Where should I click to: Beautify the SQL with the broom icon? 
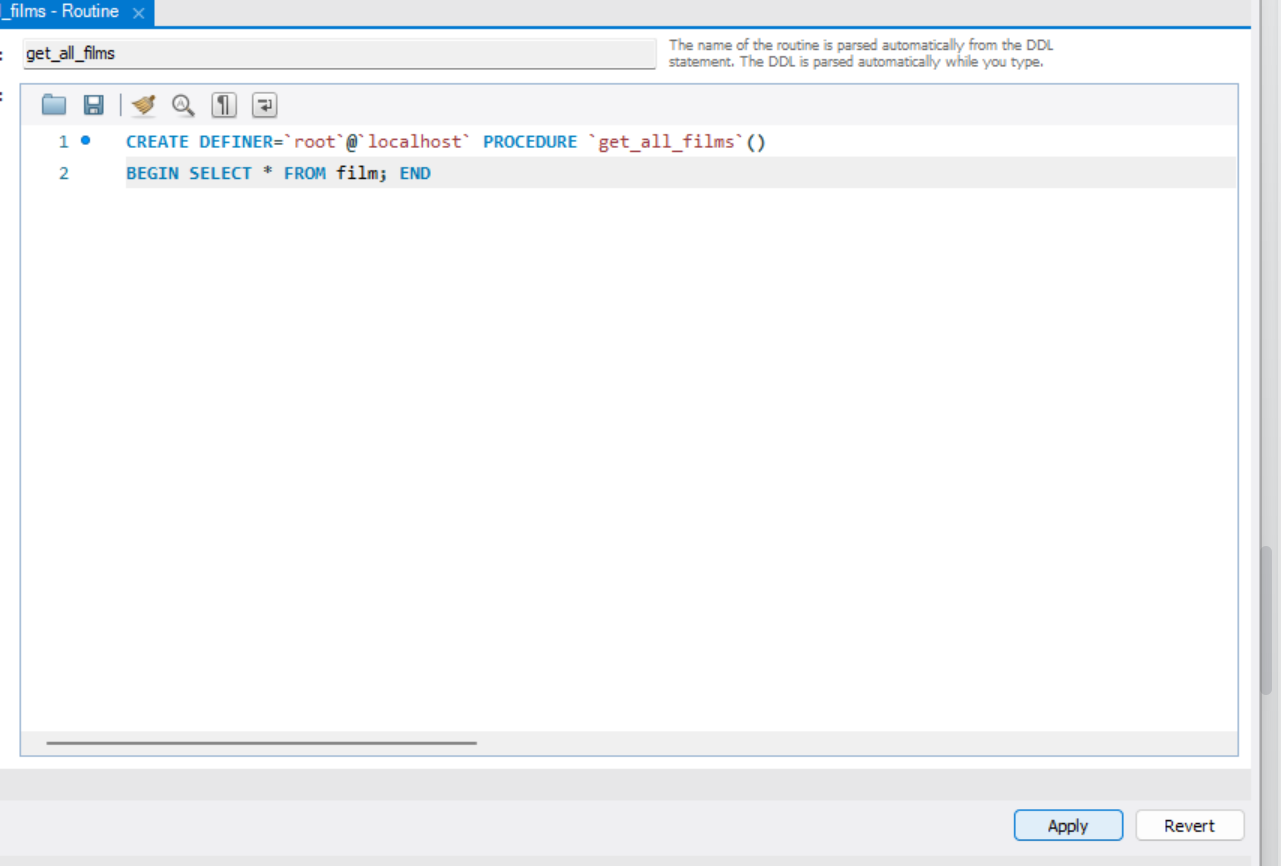(144, 105)
